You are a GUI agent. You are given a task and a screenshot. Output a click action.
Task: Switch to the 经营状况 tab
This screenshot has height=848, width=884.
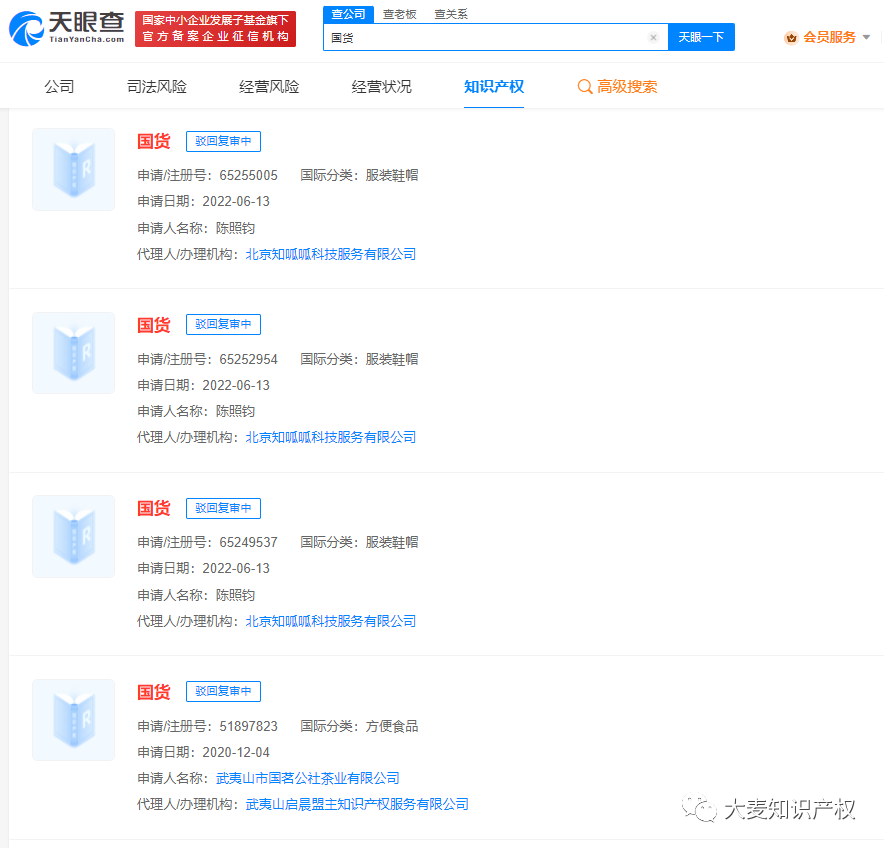pos(382,86)
